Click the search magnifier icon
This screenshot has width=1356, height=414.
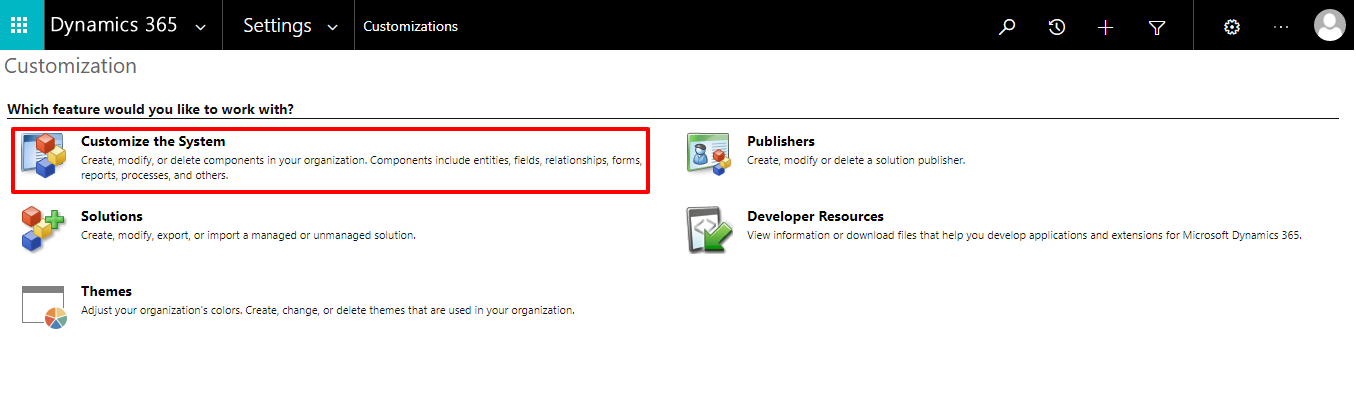coord(1007,27)
